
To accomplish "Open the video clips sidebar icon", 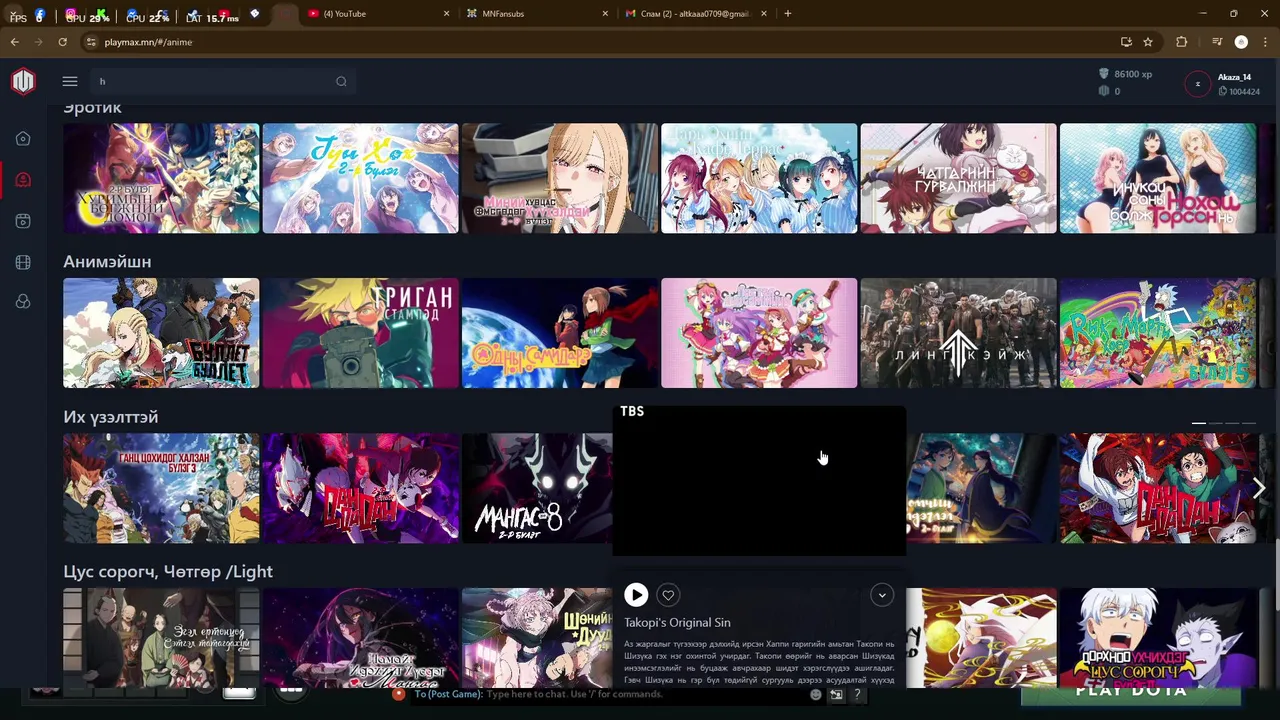I will pos(23,221).
